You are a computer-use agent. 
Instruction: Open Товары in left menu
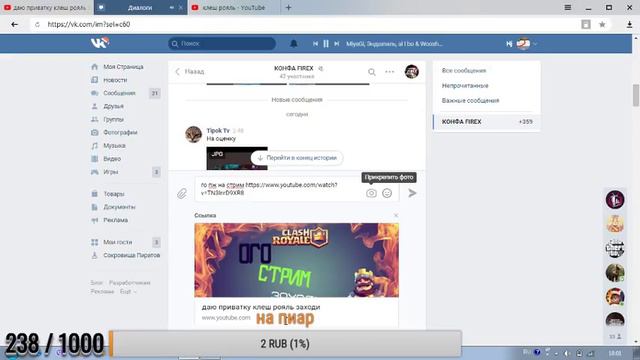[113, 194]
